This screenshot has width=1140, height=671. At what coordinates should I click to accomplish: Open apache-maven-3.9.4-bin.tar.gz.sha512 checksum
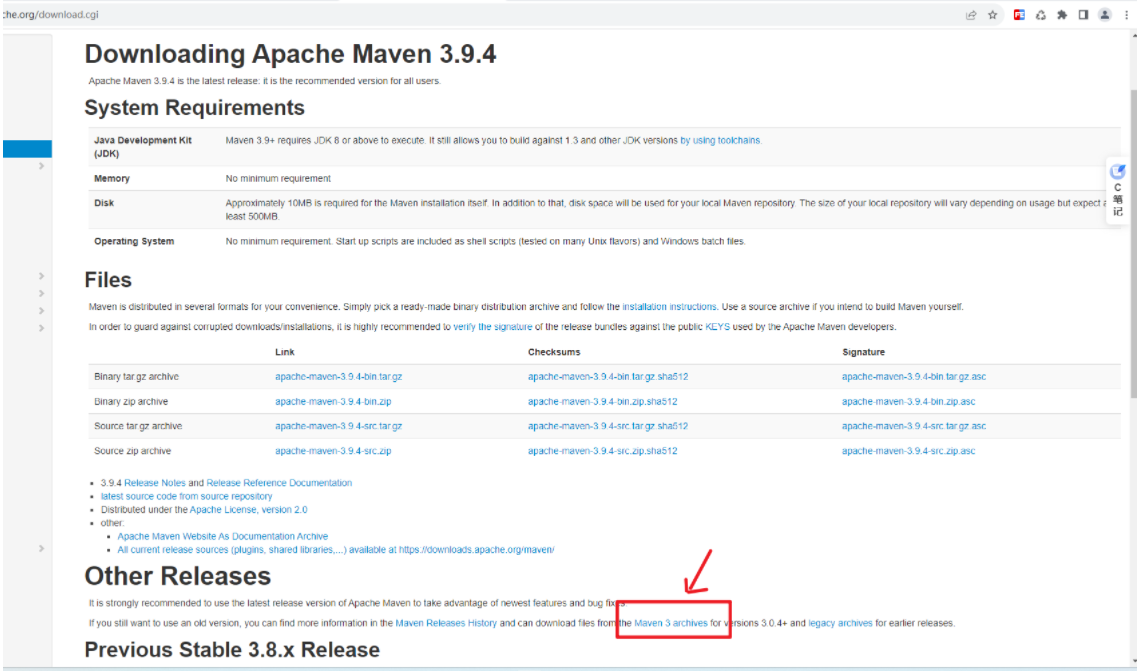pos(608,377)
